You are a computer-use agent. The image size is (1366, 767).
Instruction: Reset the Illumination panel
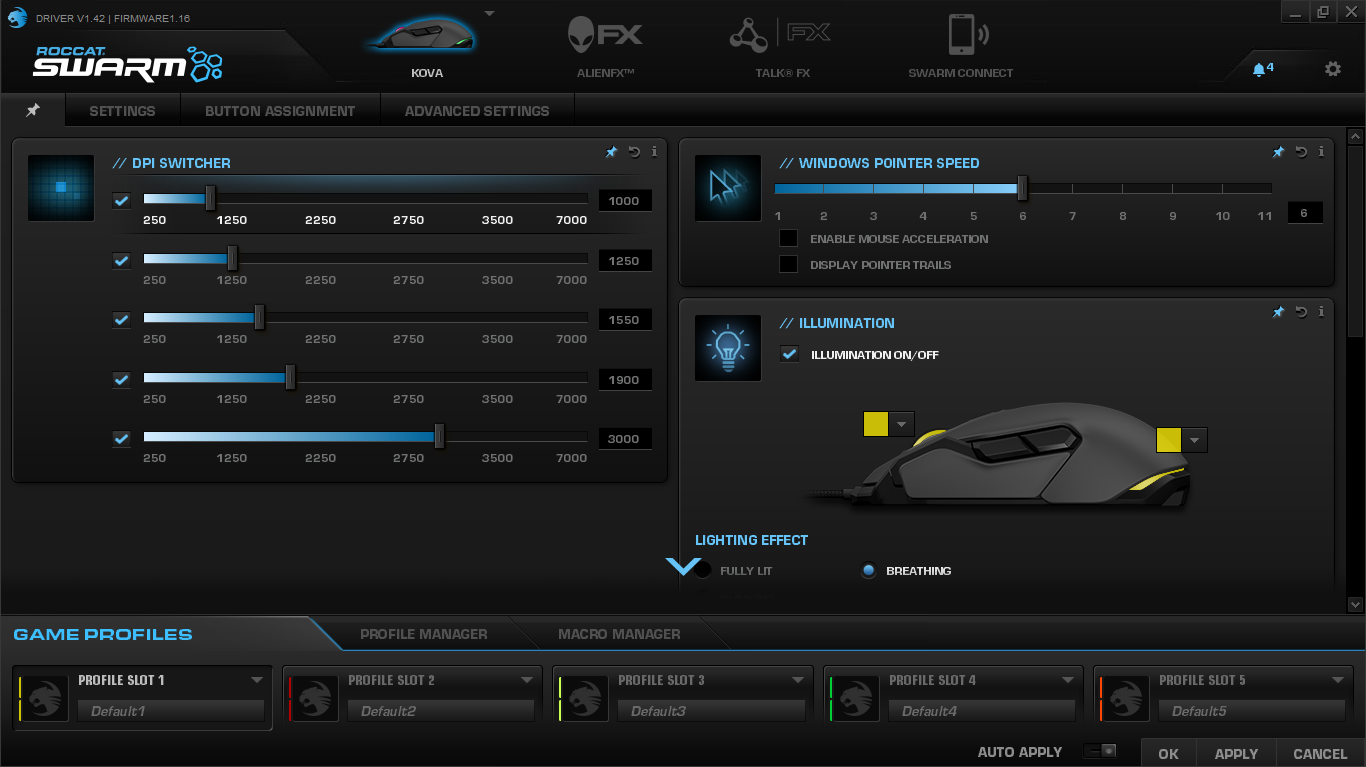click(1301, 312)
